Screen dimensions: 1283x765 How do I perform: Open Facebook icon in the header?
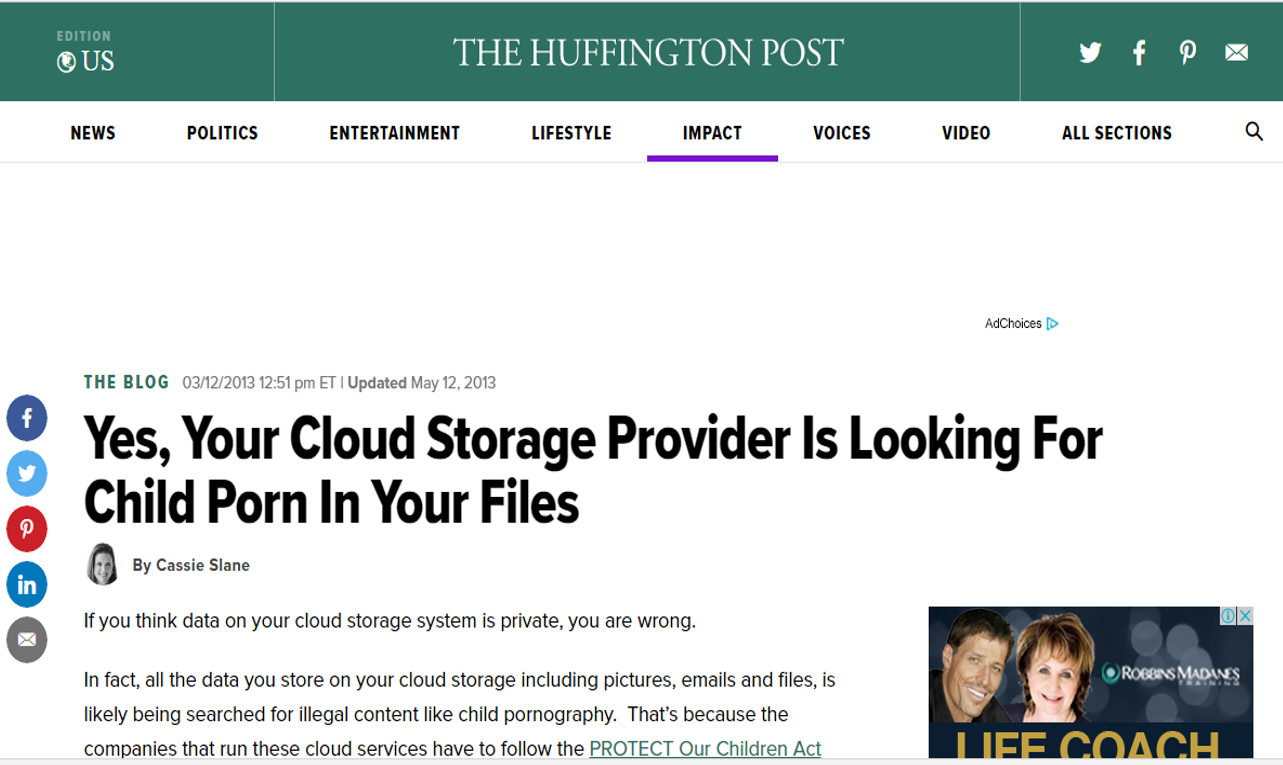pyautogui.click(x=1139, y=52)
